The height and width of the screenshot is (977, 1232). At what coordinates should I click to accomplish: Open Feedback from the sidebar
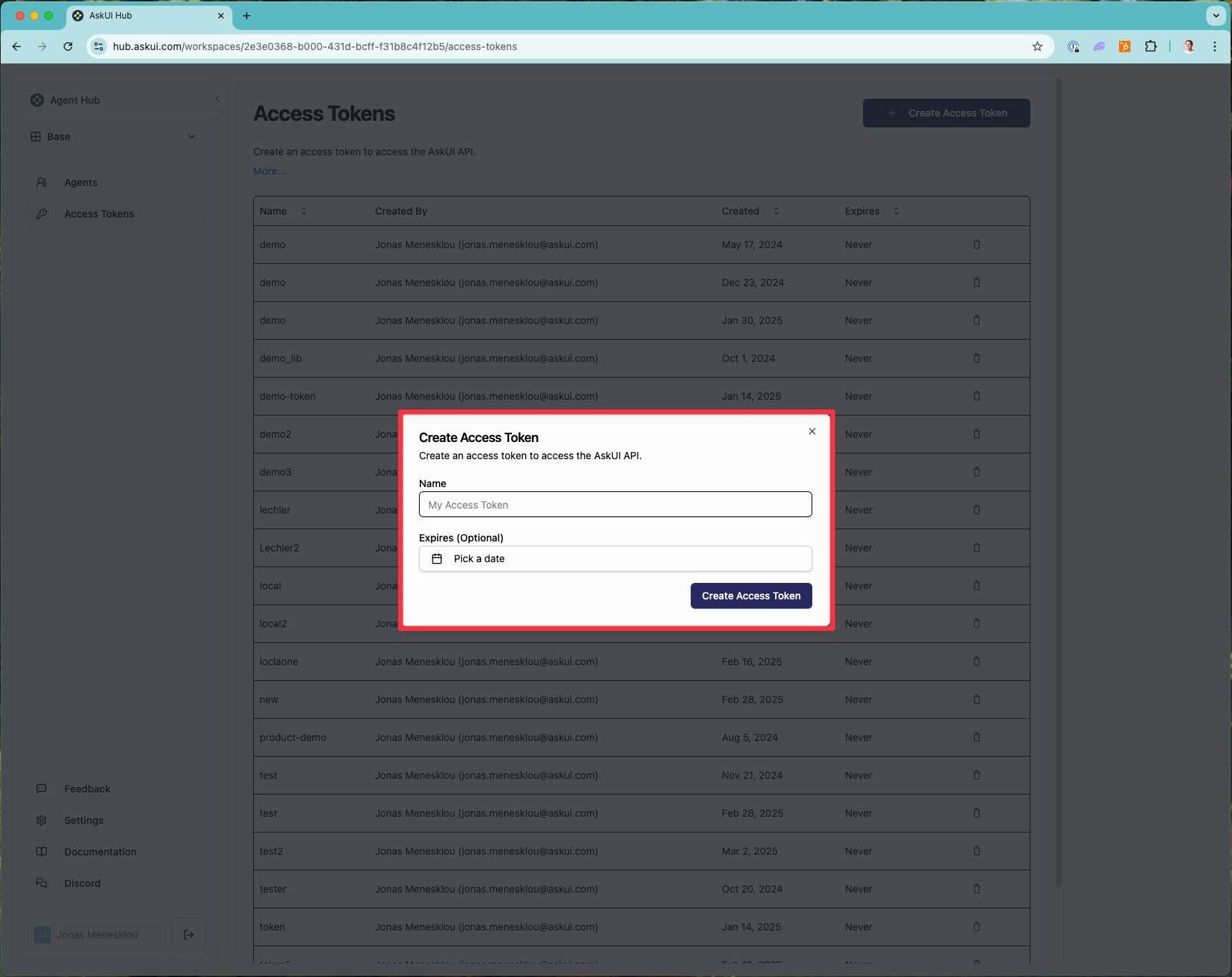coord(115,789)
